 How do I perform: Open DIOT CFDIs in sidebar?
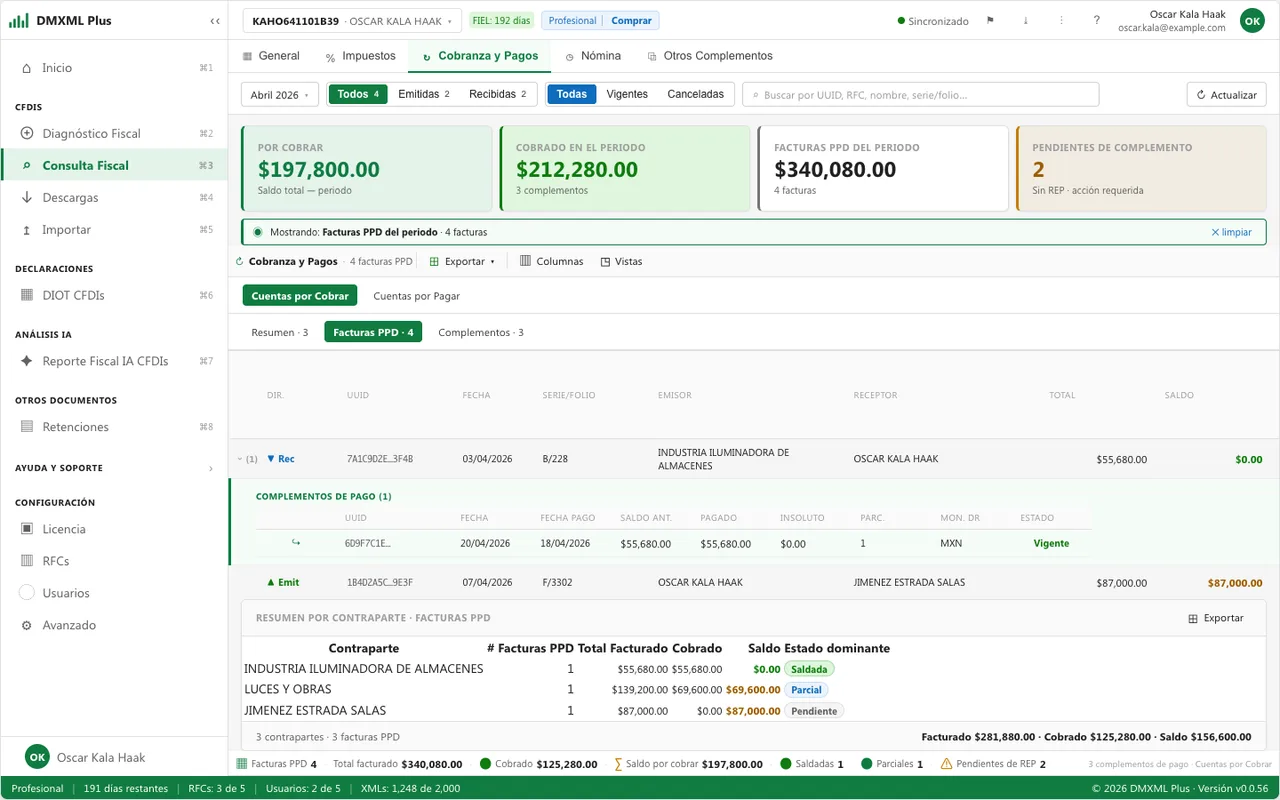click(114, 295)
